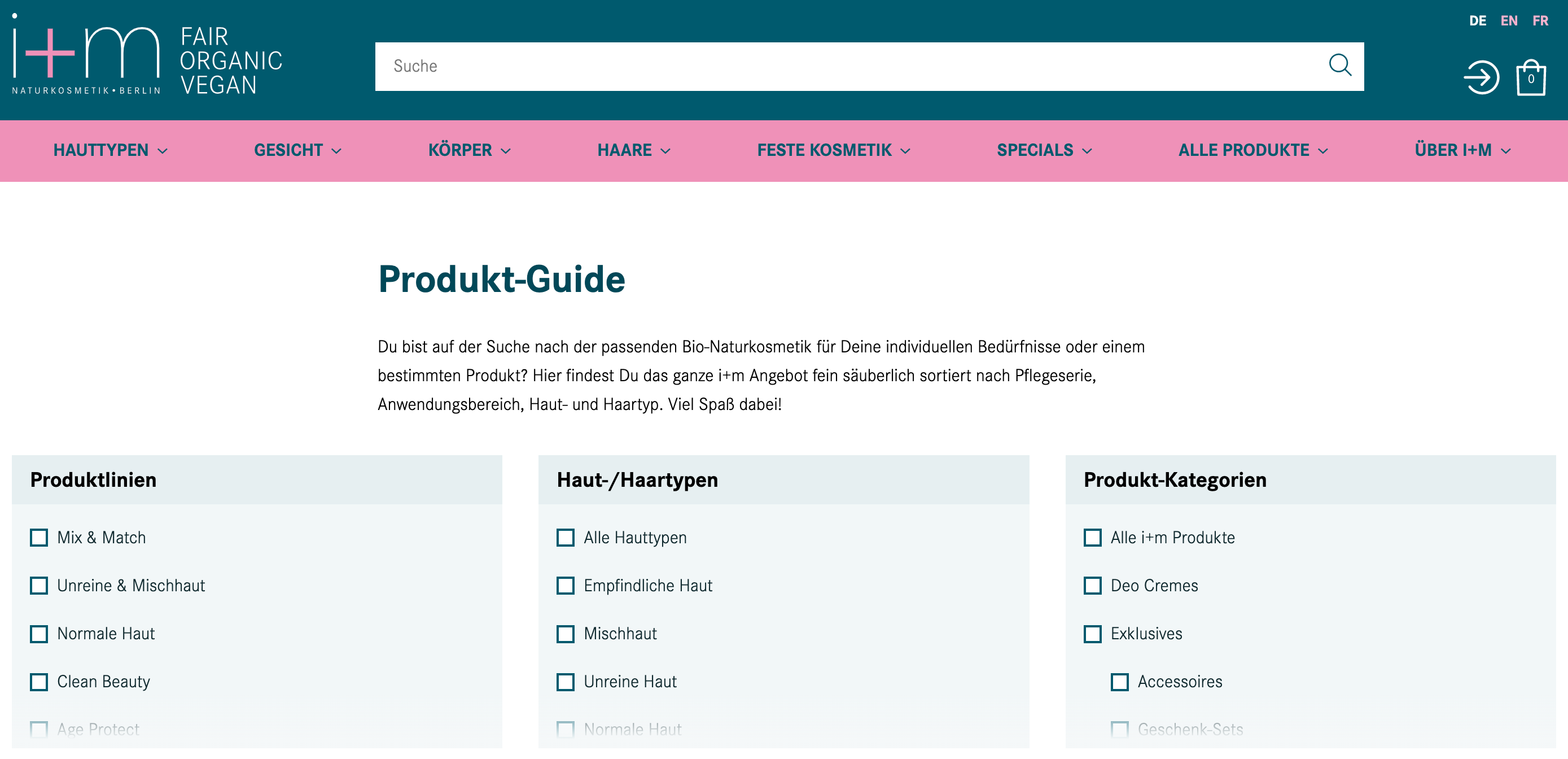The width and height of the screenshot is (1568, 759).
Task: Expand the Feste Kosmetik menu
Action: click(834, 150)
